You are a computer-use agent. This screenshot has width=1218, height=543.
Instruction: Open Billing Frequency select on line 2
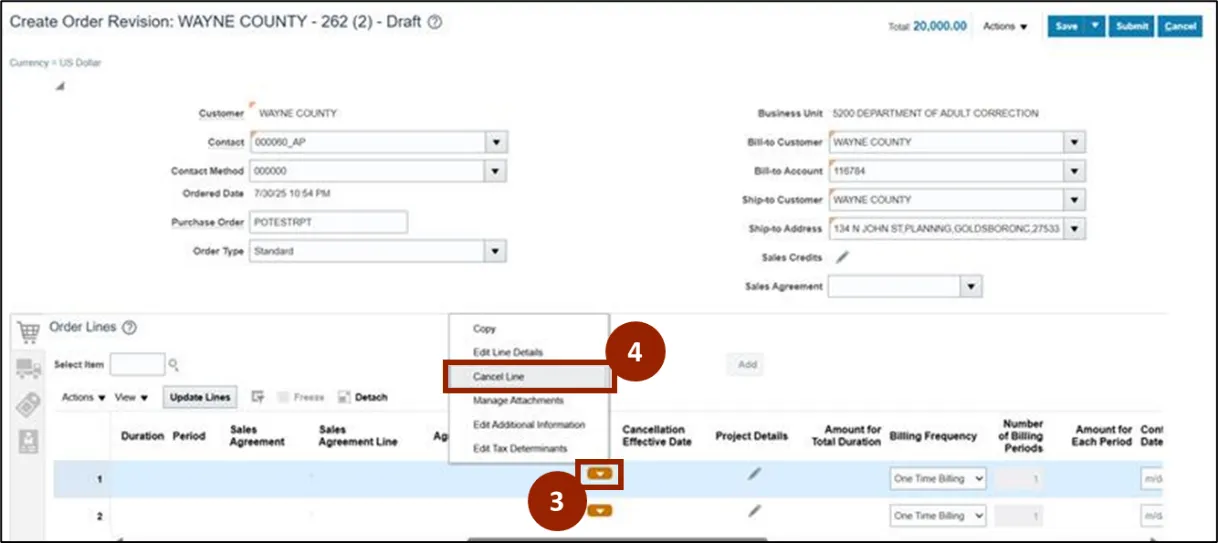pos(938,516)
